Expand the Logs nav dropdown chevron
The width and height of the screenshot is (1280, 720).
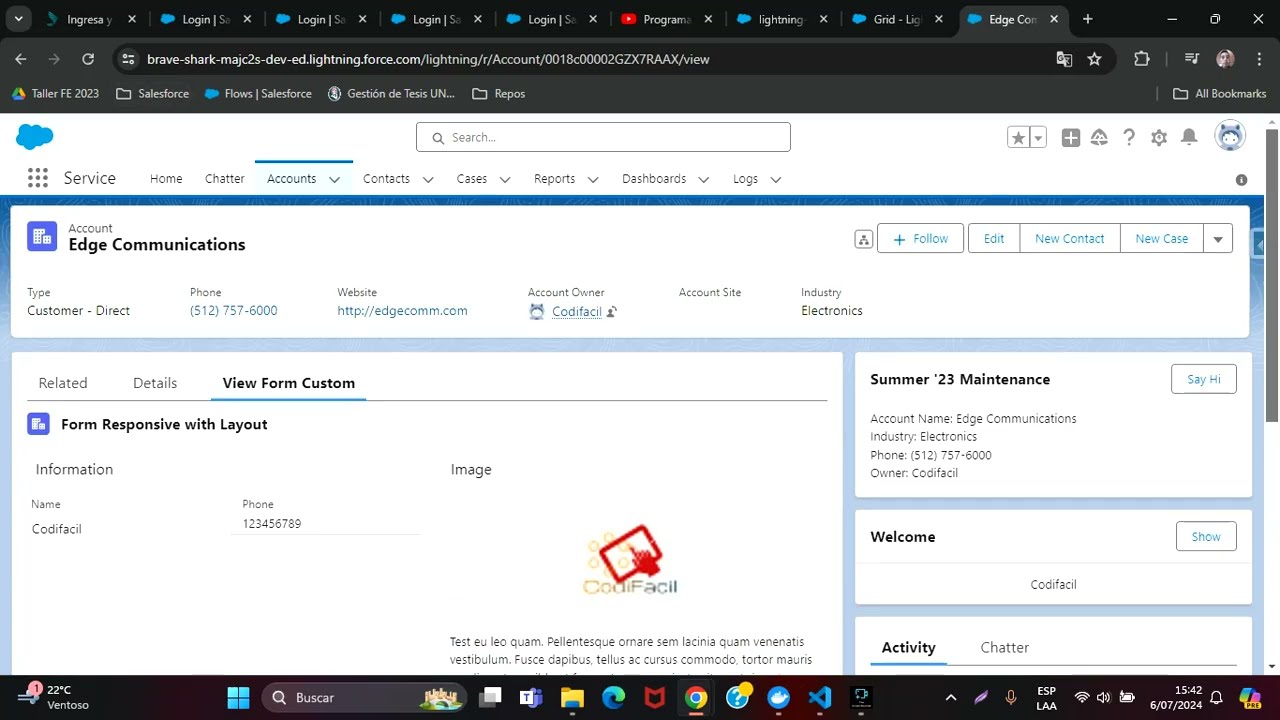775,180
